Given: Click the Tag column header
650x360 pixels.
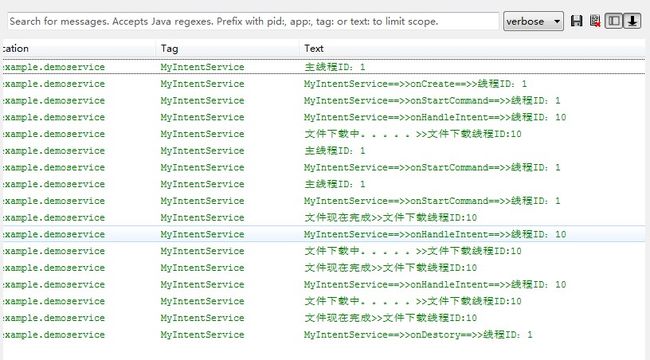Looking at the screenshot, I should coord(170,49).
